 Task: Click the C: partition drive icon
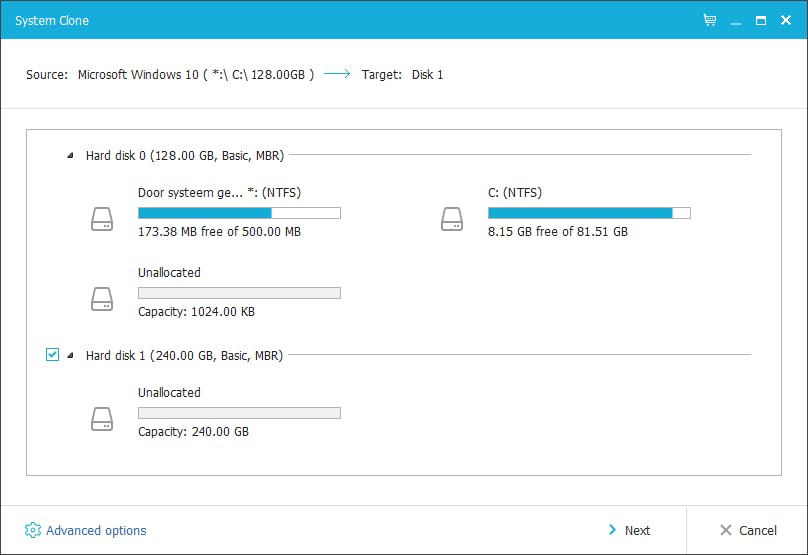452,219
